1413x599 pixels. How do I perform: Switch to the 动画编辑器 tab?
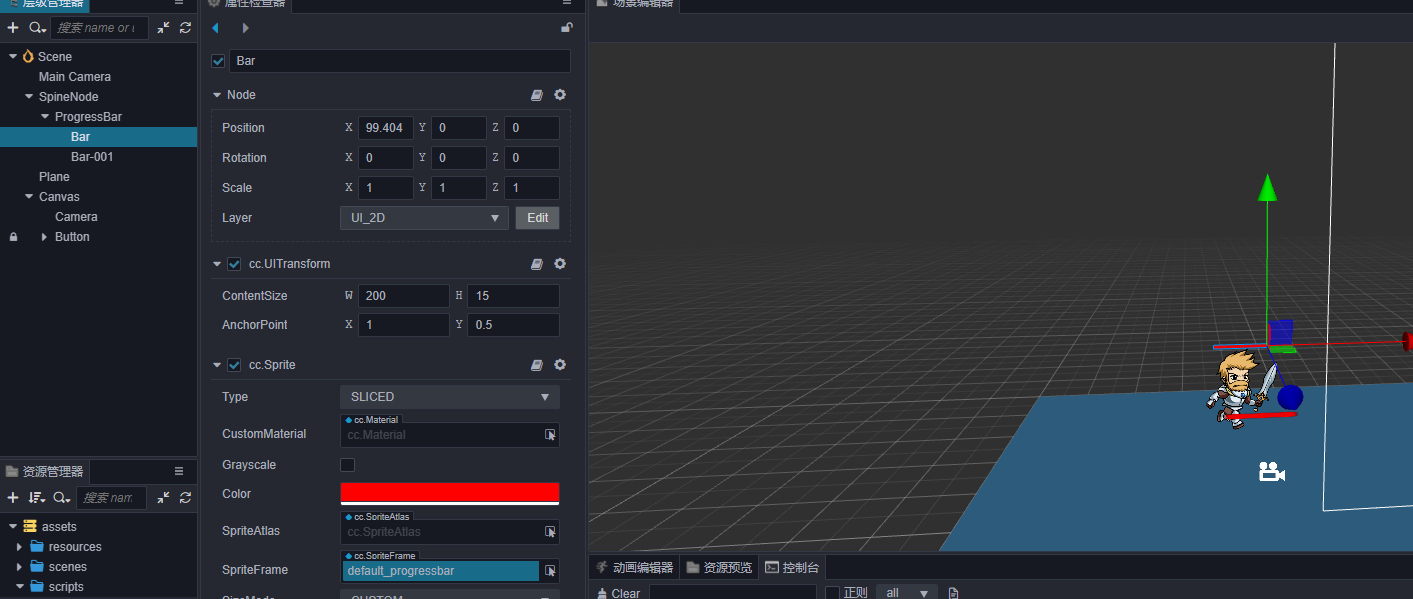(635, 567)
